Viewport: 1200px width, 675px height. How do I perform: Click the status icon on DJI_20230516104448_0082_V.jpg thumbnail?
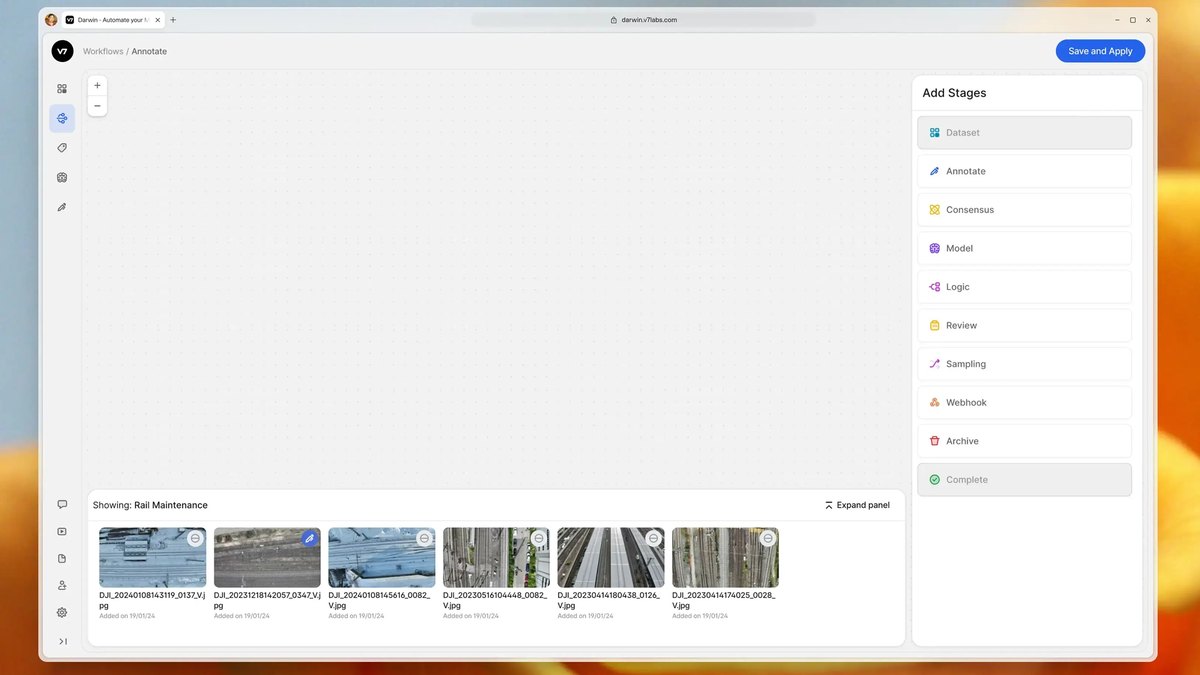539,538
